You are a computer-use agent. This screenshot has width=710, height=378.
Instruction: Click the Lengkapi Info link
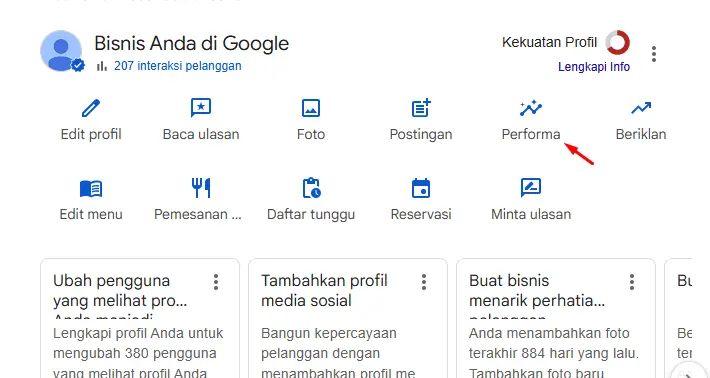pos(594,67)
